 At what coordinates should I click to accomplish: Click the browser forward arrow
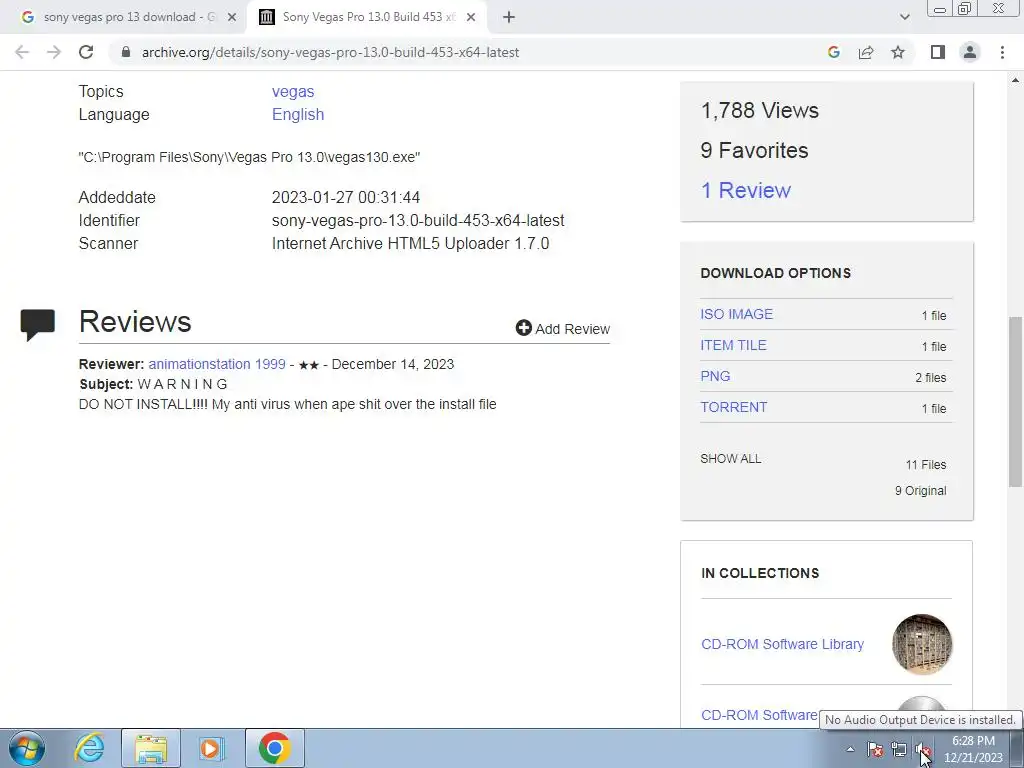[x=54, y=52]
